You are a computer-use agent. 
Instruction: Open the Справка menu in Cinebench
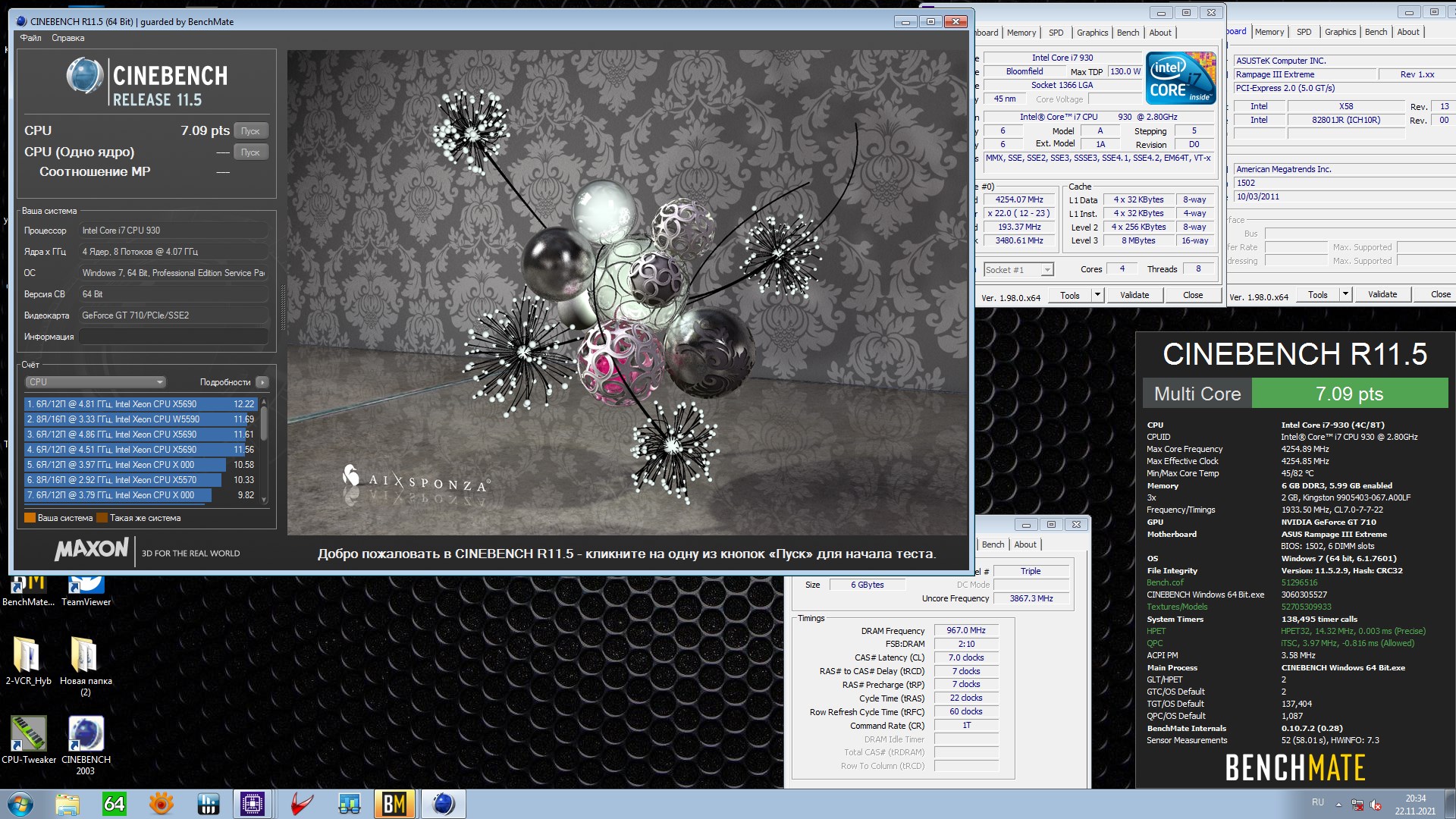click(68, 38)
